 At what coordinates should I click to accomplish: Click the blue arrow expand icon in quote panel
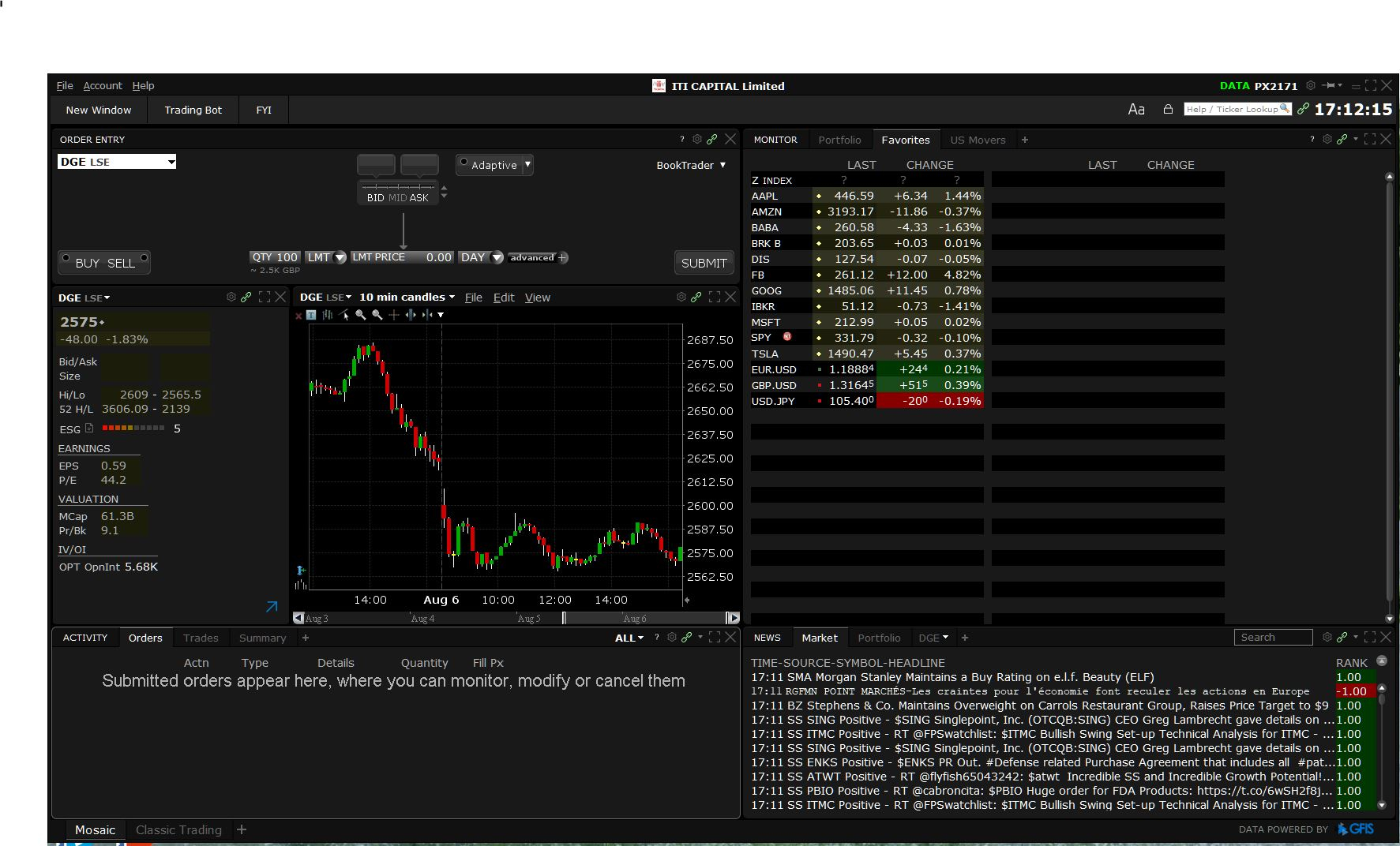pos(272,607)
